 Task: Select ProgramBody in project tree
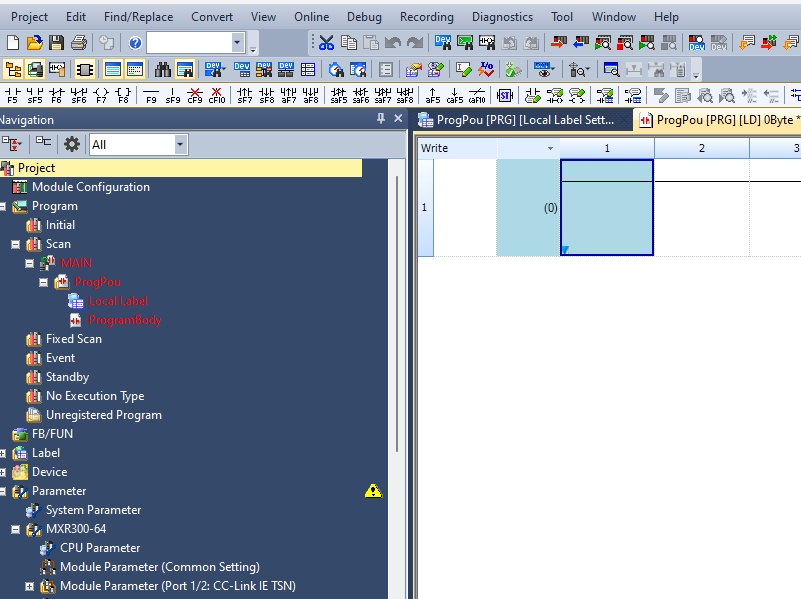click(124, 320)
